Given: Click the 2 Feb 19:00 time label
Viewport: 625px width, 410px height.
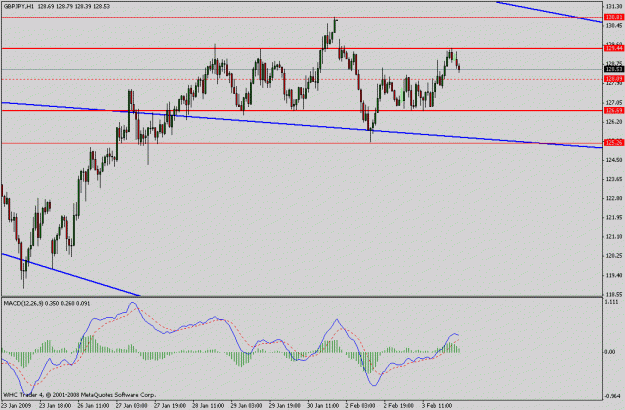Looking at the screenshot, I should (x=399, y=406).
